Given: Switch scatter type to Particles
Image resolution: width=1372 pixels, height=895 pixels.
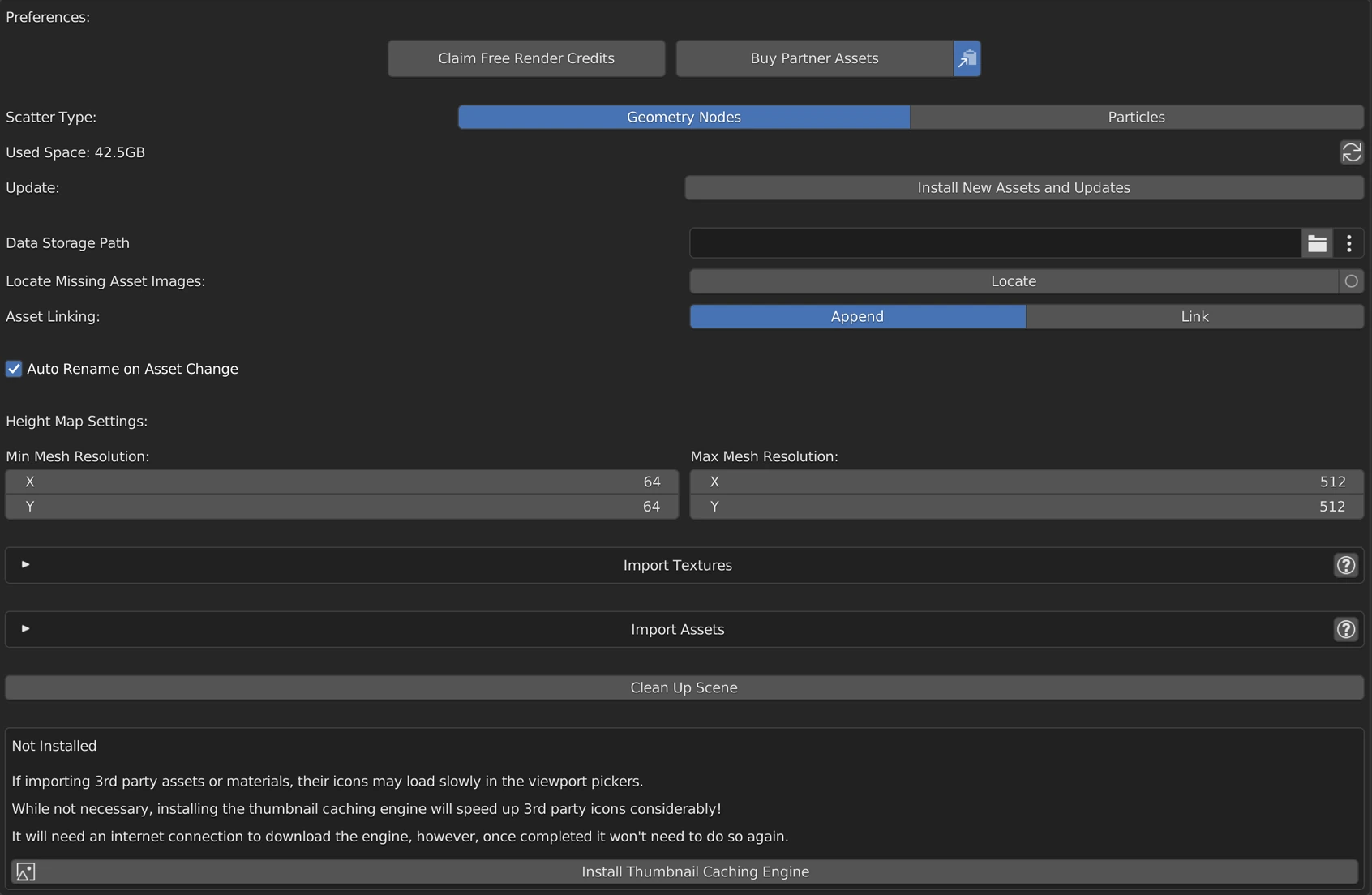Looking at the screenshot, I should 1135,117.
